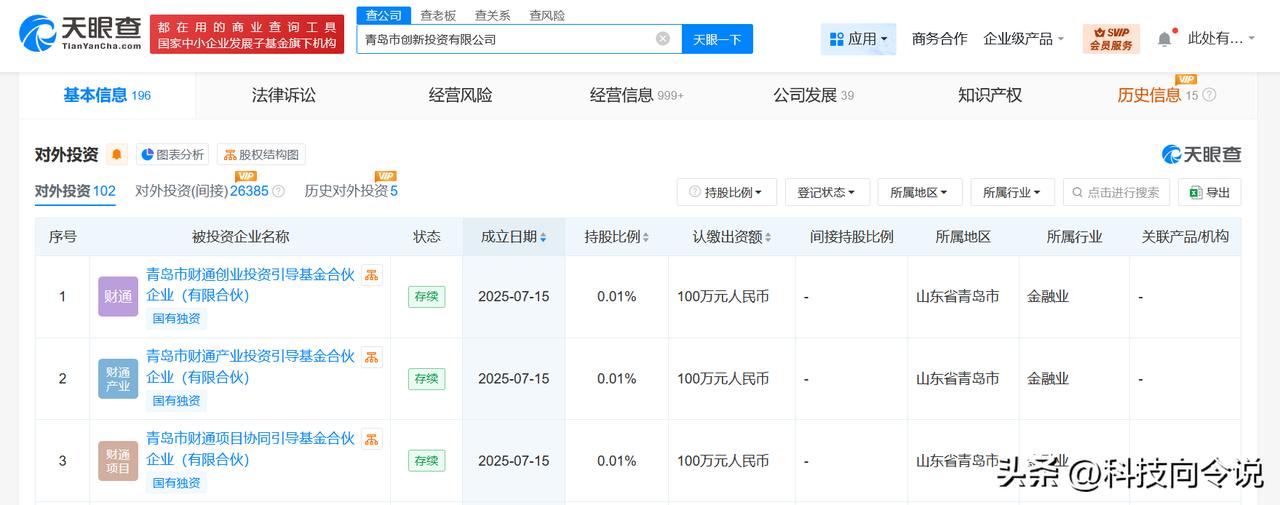Click the TianYanCha logo in header

tap(80, 34)
